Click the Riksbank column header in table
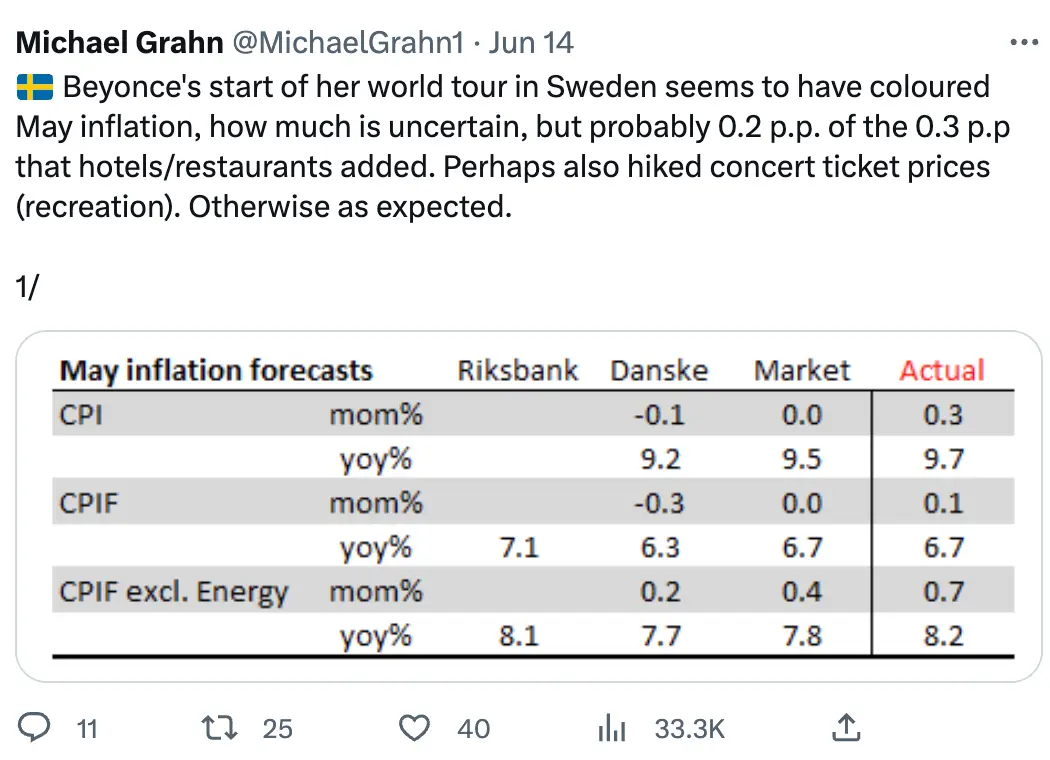This screenshot has height=760, width=1050. click(517, 371)
